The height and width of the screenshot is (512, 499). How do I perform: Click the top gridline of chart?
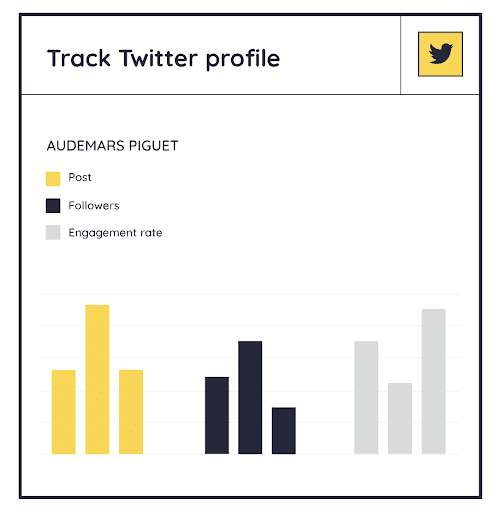click(250, 294)
